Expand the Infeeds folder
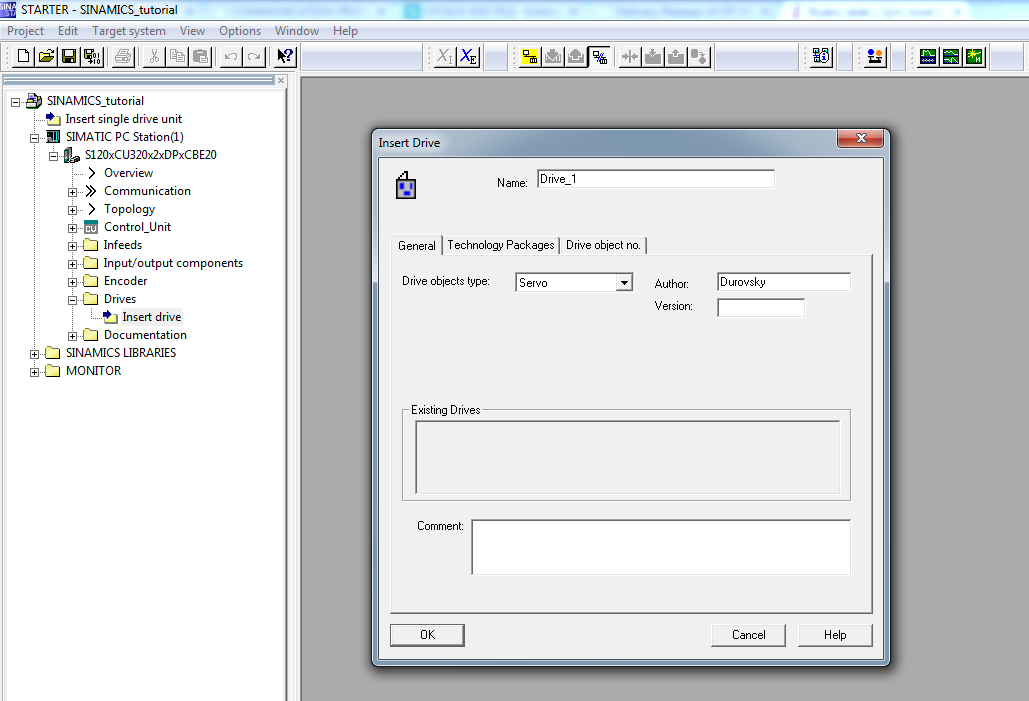Image resolution: width=1029 pixels, height=701 pixels. 72,245
